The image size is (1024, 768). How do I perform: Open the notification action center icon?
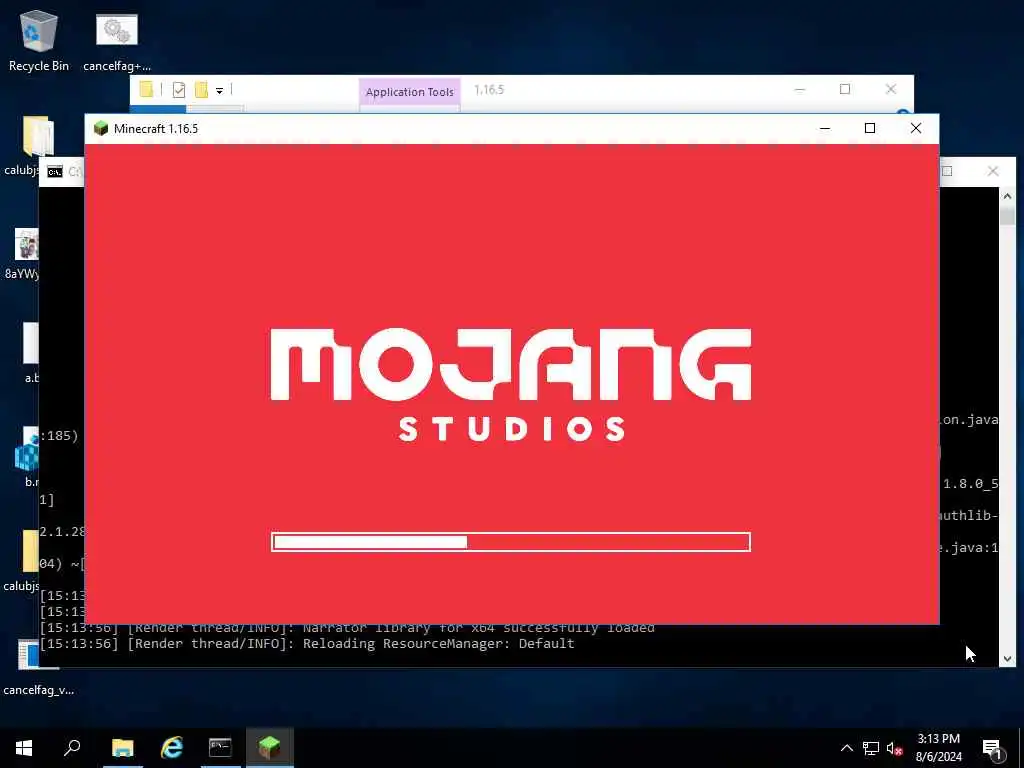click(991, 748)
